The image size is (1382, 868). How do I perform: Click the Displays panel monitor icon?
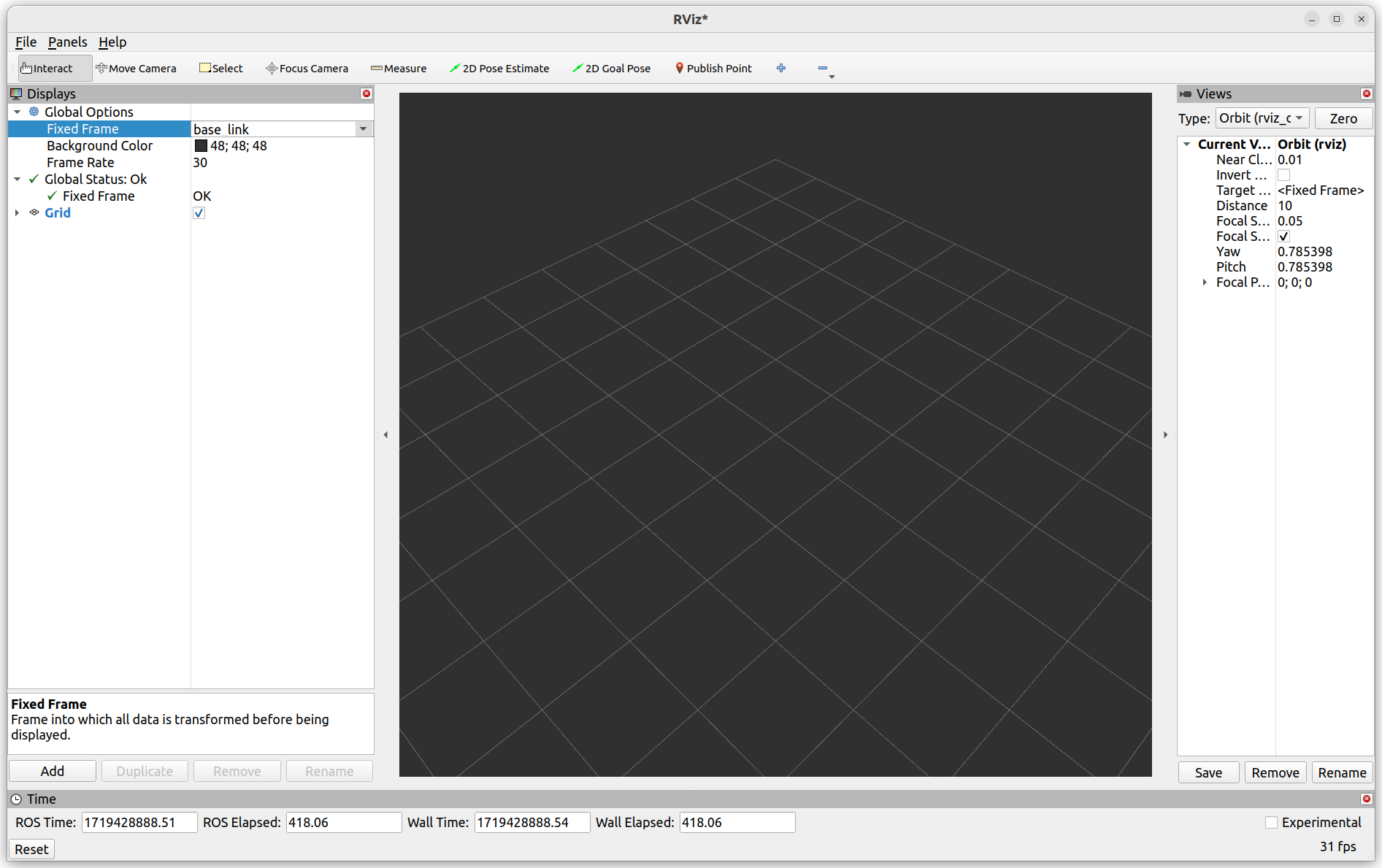(16, 93)
